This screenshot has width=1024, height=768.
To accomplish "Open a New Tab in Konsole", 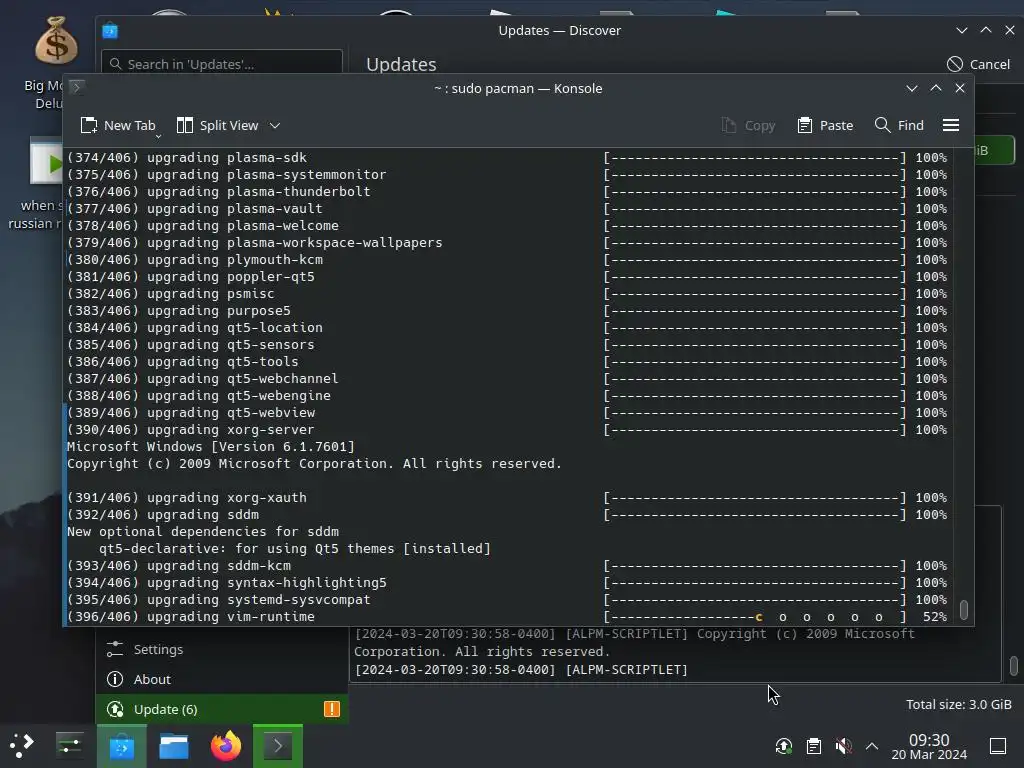I will click(118, 125).
